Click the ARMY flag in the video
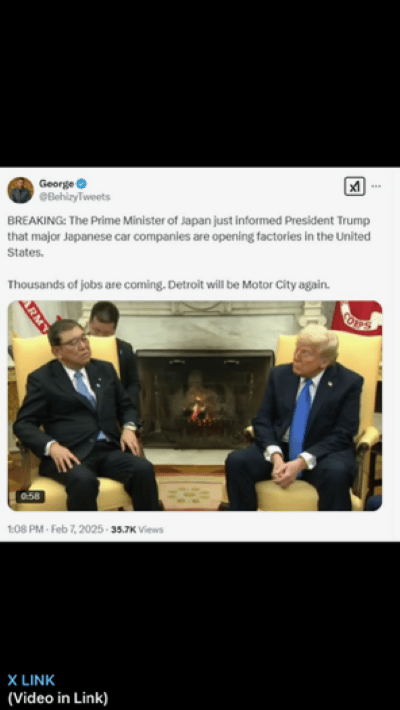400x710 pixels. (x=33, y=317)
